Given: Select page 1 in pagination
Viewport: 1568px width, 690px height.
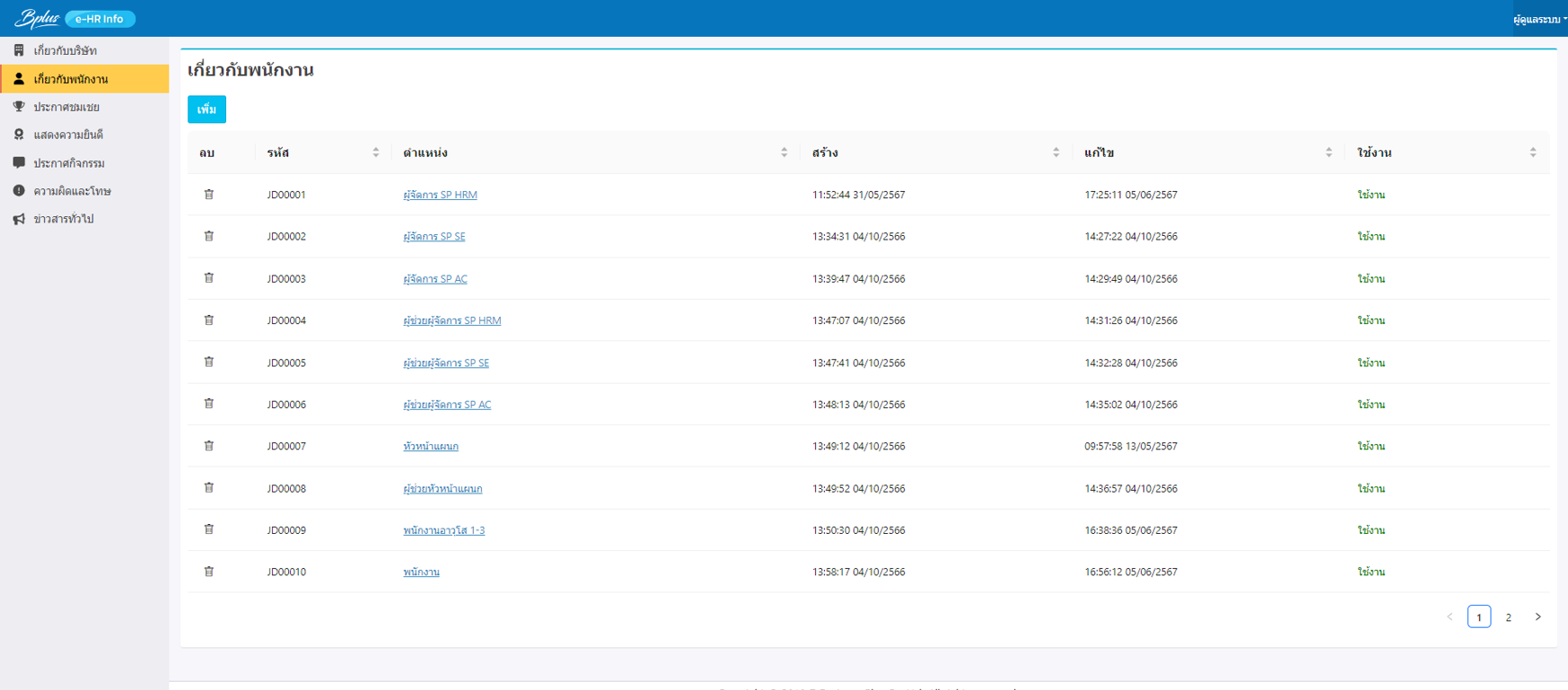Looking at the screenshot, I should (1479, 616).
